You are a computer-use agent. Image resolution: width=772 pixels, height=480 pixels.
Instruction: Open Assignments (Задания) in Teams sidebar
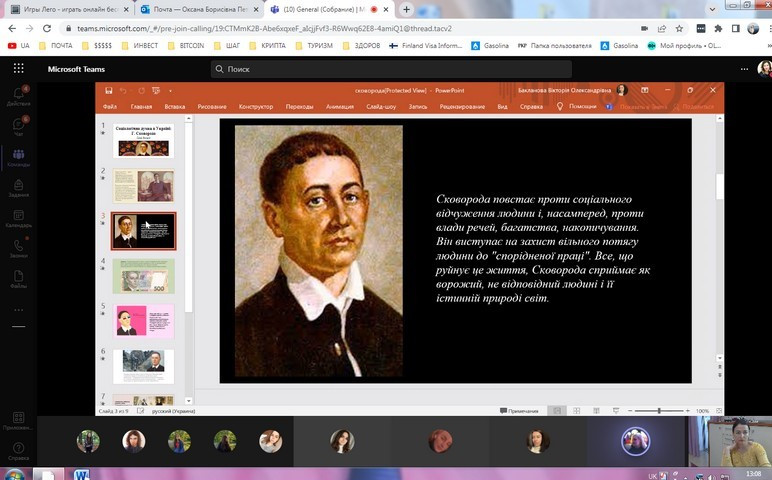(x=18, y=187)
